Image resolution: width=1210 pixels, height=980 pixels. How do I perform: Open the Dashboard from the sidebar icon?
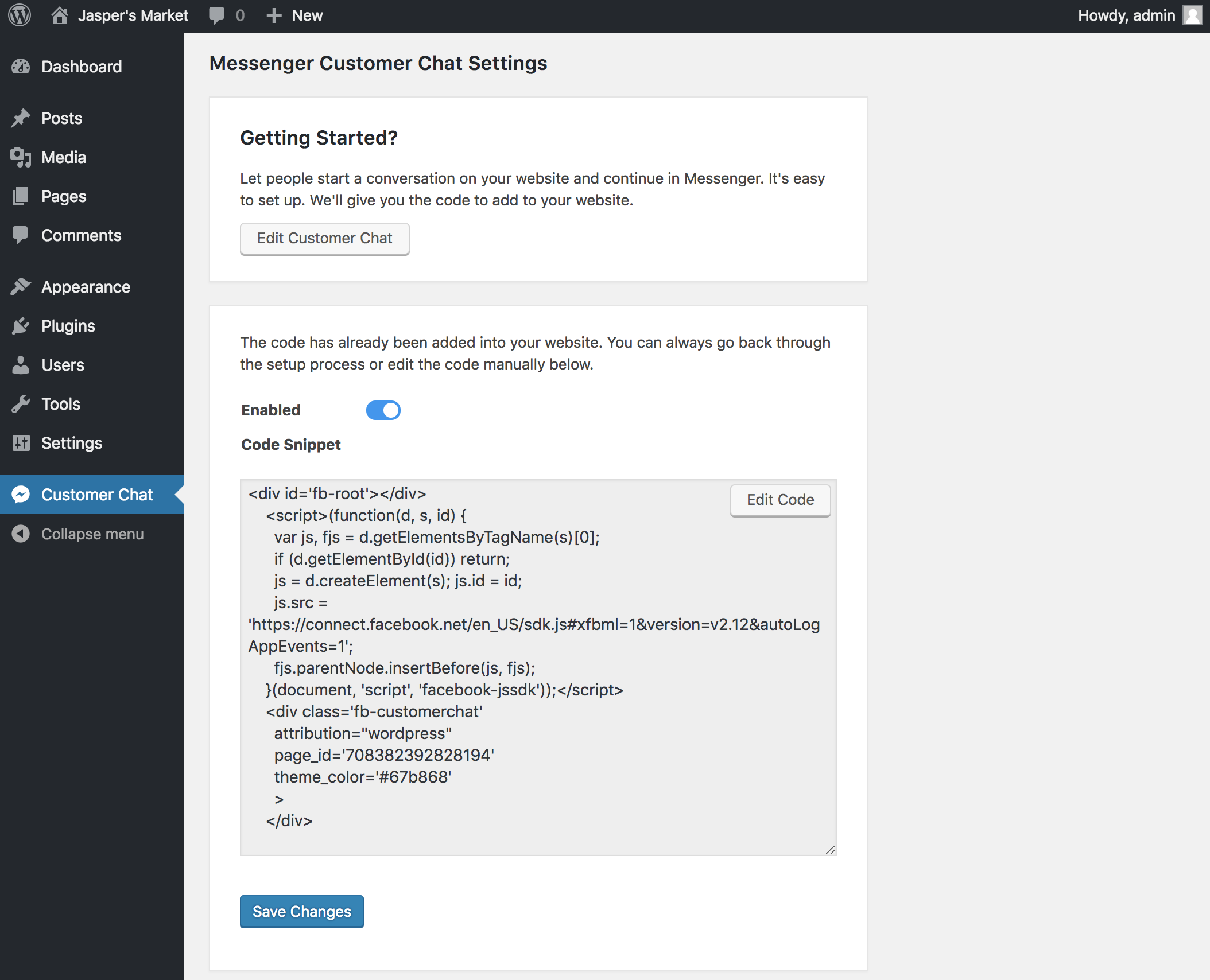click(x=21, y=67)
